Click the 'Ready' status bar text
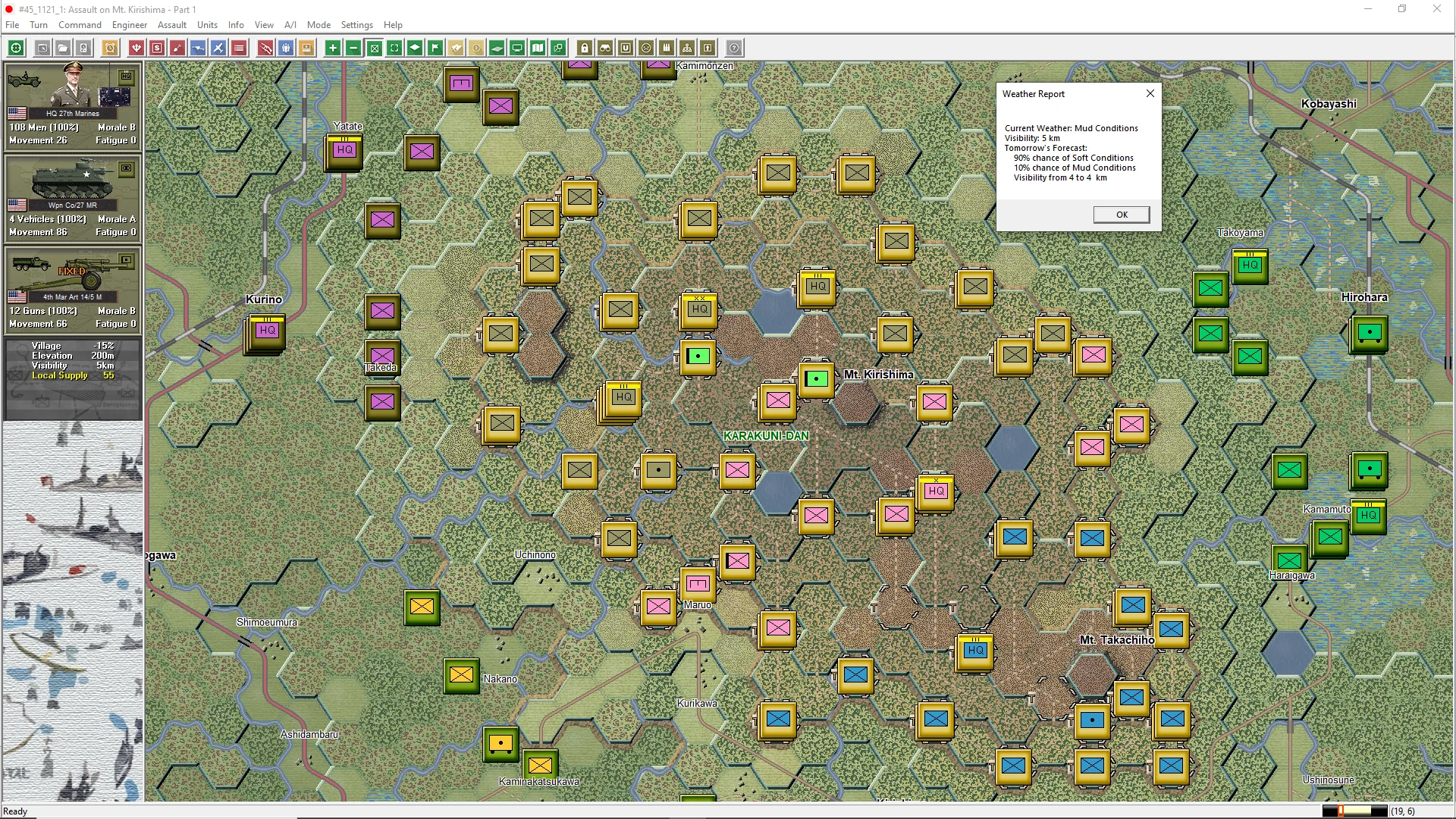This screenshot has height=819, width=1456. pos(15,811)
